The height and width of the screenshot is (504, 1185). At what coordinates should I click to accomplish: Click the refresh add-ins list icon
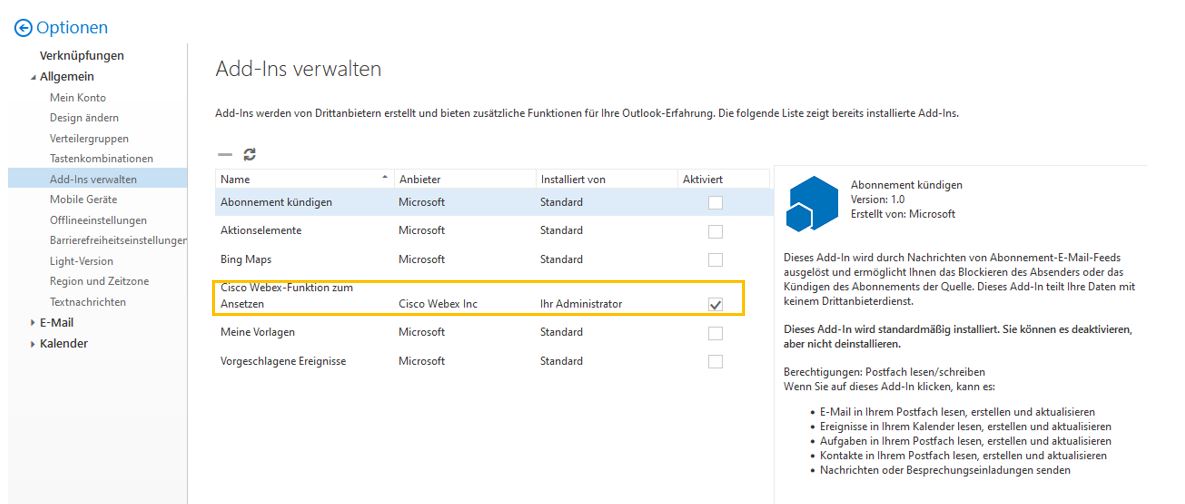click(x=250, y=154)
